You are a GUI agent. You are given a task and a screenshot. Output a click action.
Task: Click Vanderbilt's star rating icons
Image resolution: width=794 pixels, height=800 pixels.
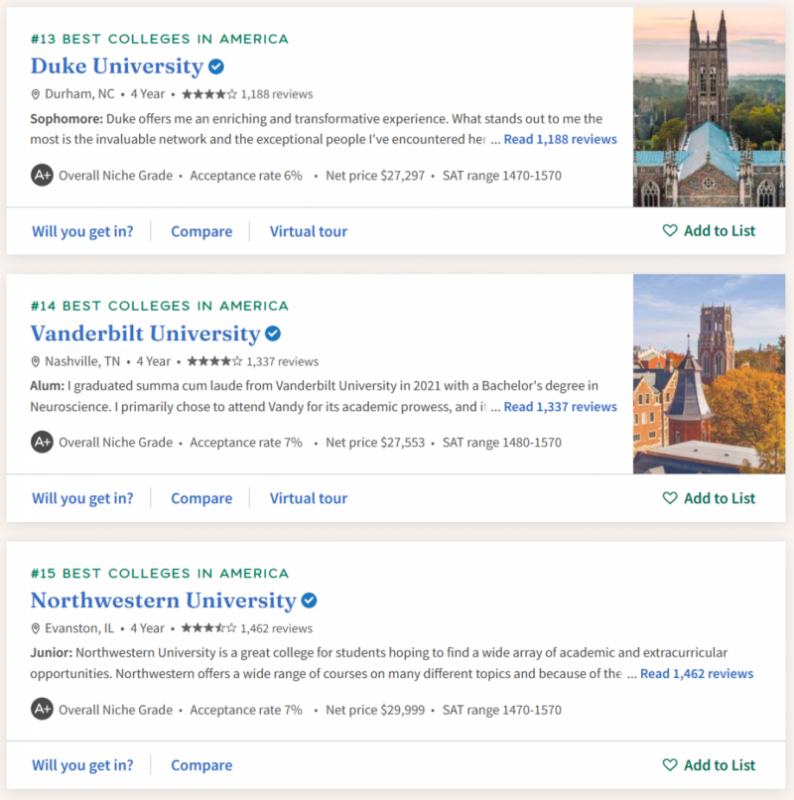click(x=215, y=361)
